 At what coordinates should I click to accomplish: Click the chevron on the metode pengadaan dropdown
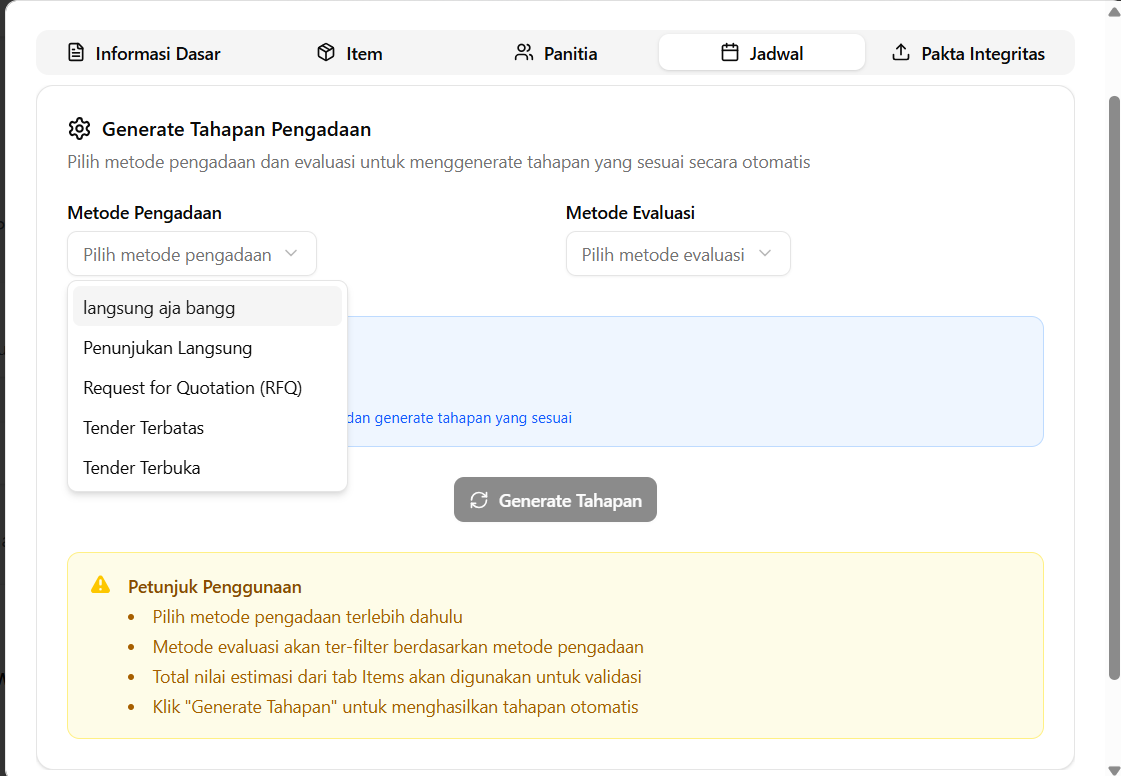pos(291,254)
